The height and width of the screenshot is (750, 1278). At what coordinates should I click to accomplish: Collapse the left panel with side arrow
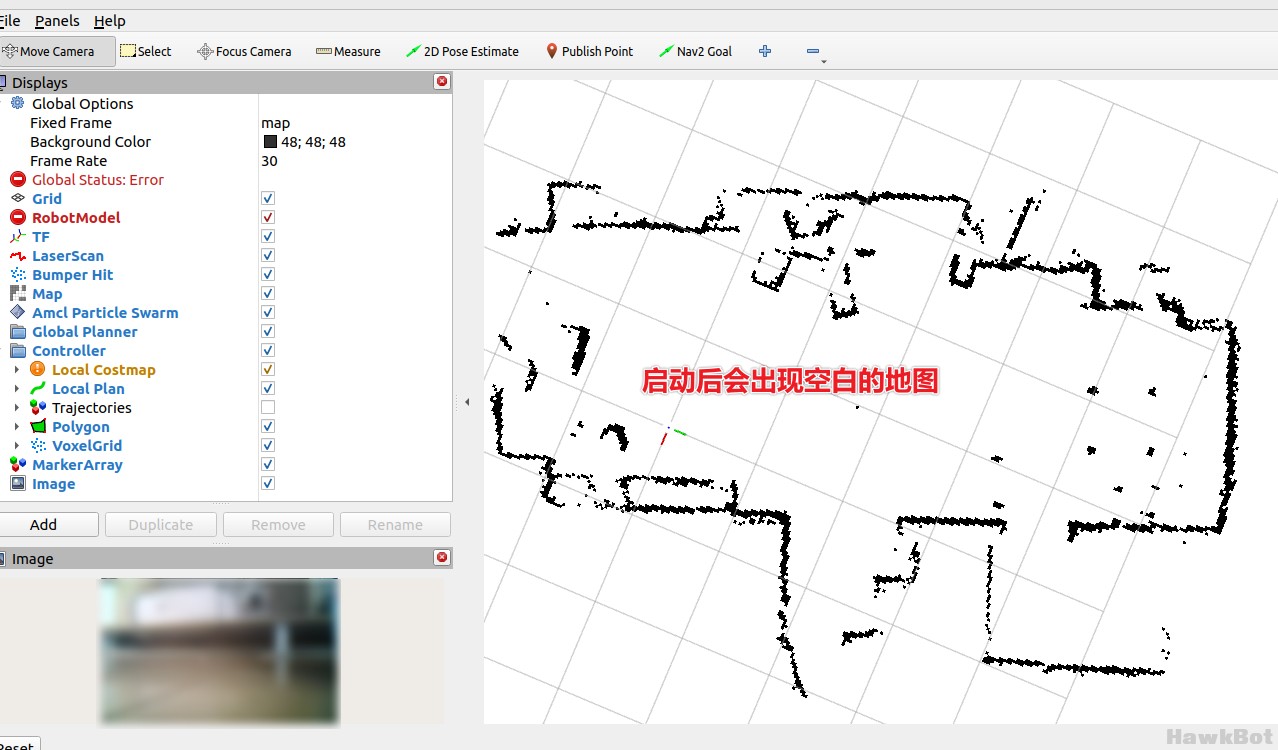[x=467, y=402]
